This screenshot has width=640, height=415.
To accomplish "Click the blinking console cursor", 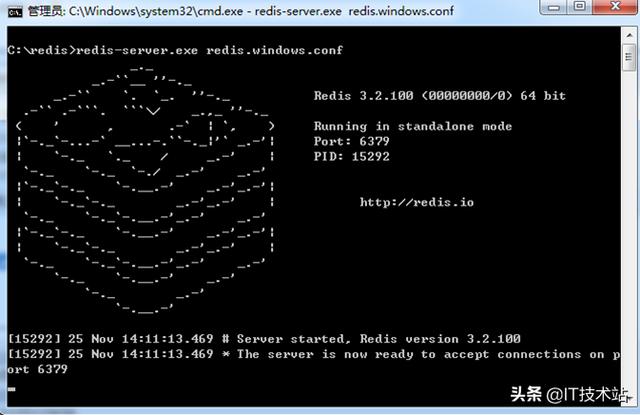I will click(x=11, y=389).
